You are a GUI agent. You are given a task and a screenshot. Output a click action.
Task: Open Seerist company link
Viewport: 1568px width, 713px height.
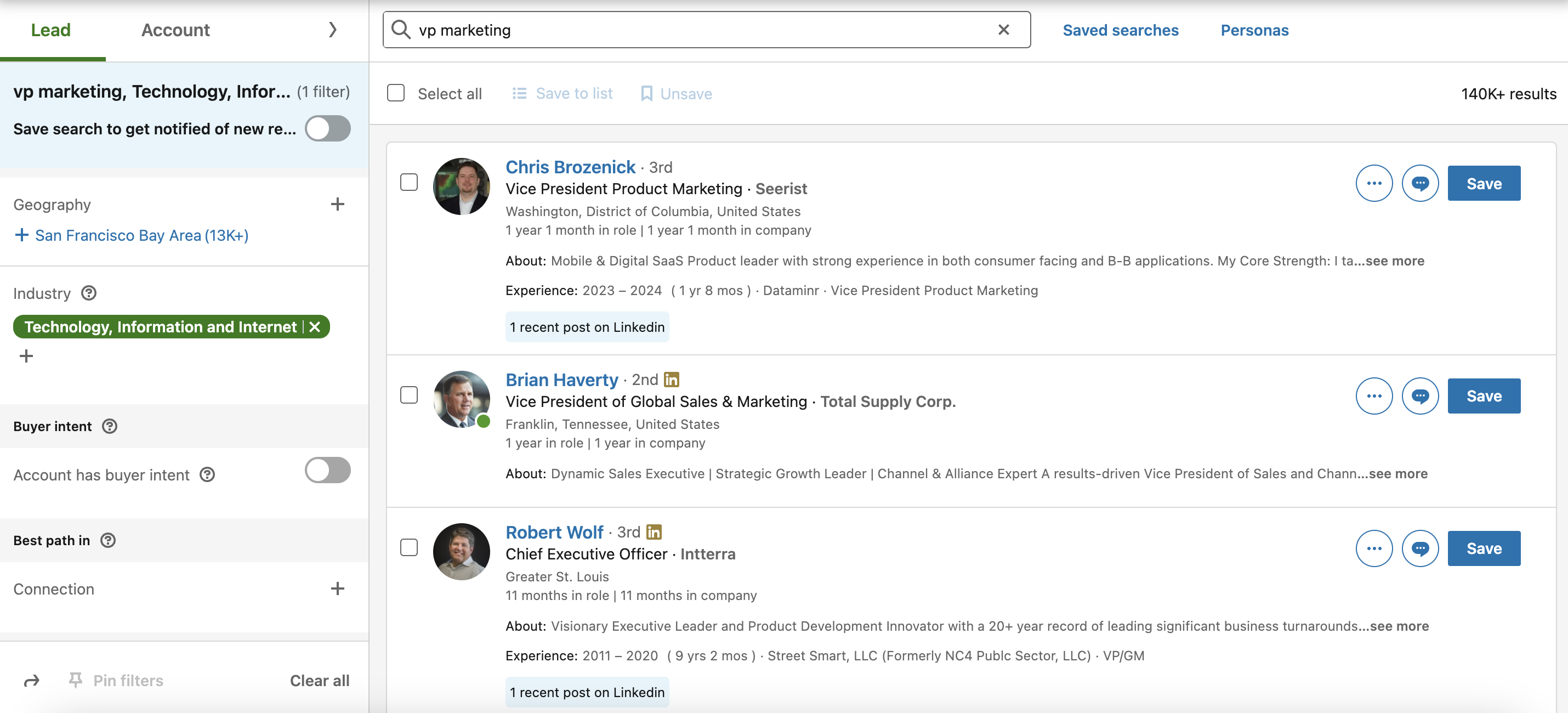tap(781, 189)
